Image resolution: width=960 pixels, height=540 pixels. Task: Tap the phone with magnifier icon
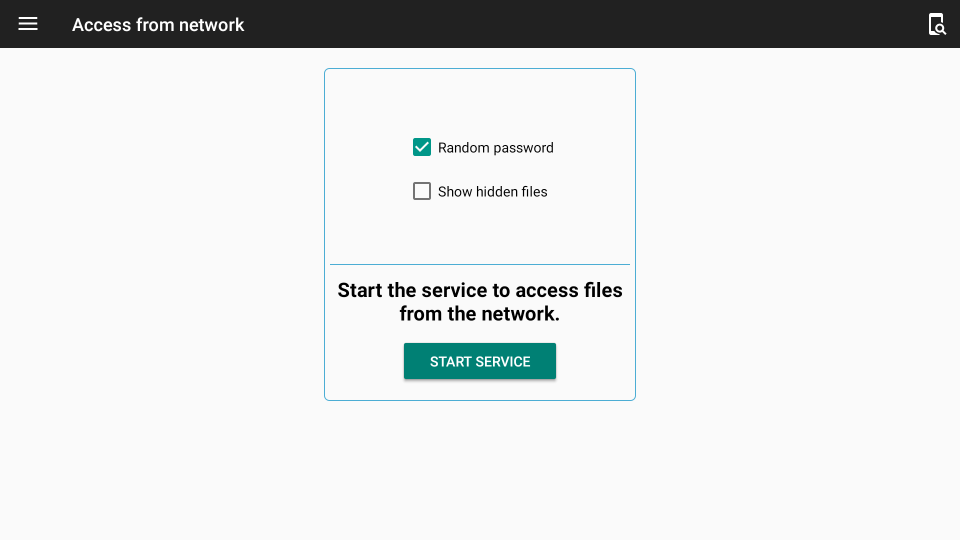point(936,24)
